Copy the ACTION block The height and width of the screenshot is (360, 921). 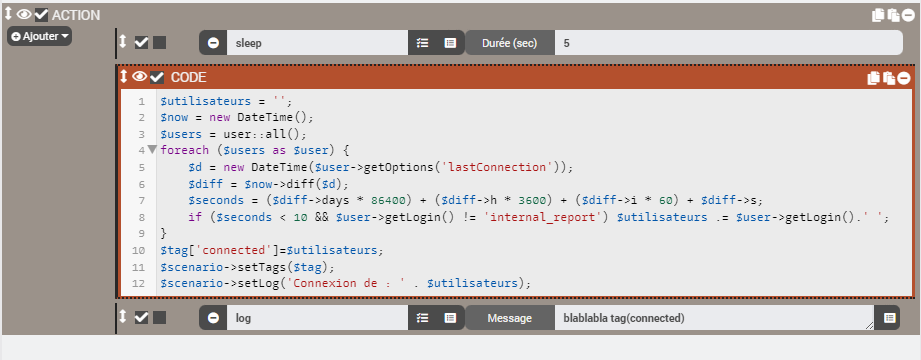pyautogui.click(x=878, y=15)
